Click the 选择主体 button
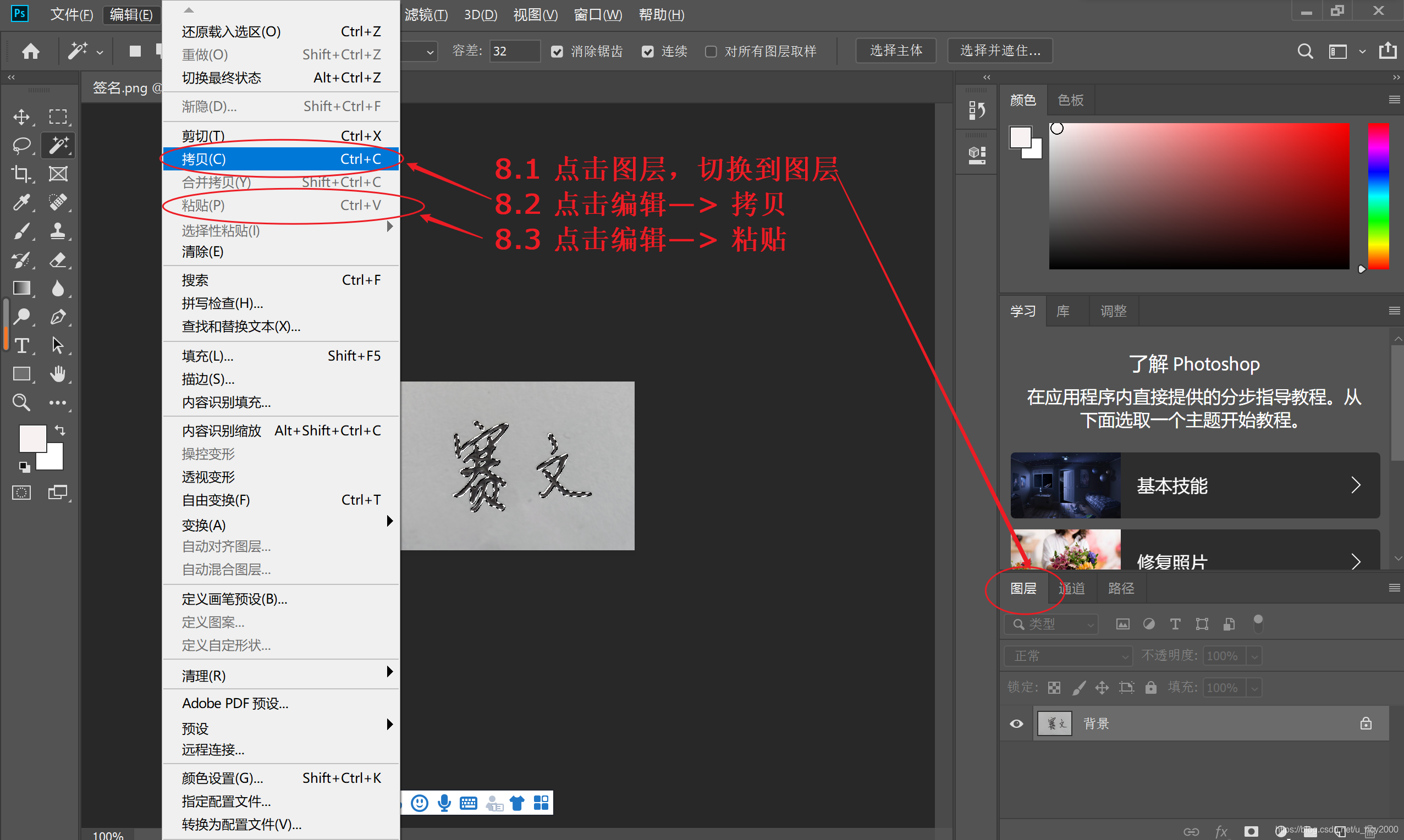This screenshot has height=840, width=1404. pos(896,51)
